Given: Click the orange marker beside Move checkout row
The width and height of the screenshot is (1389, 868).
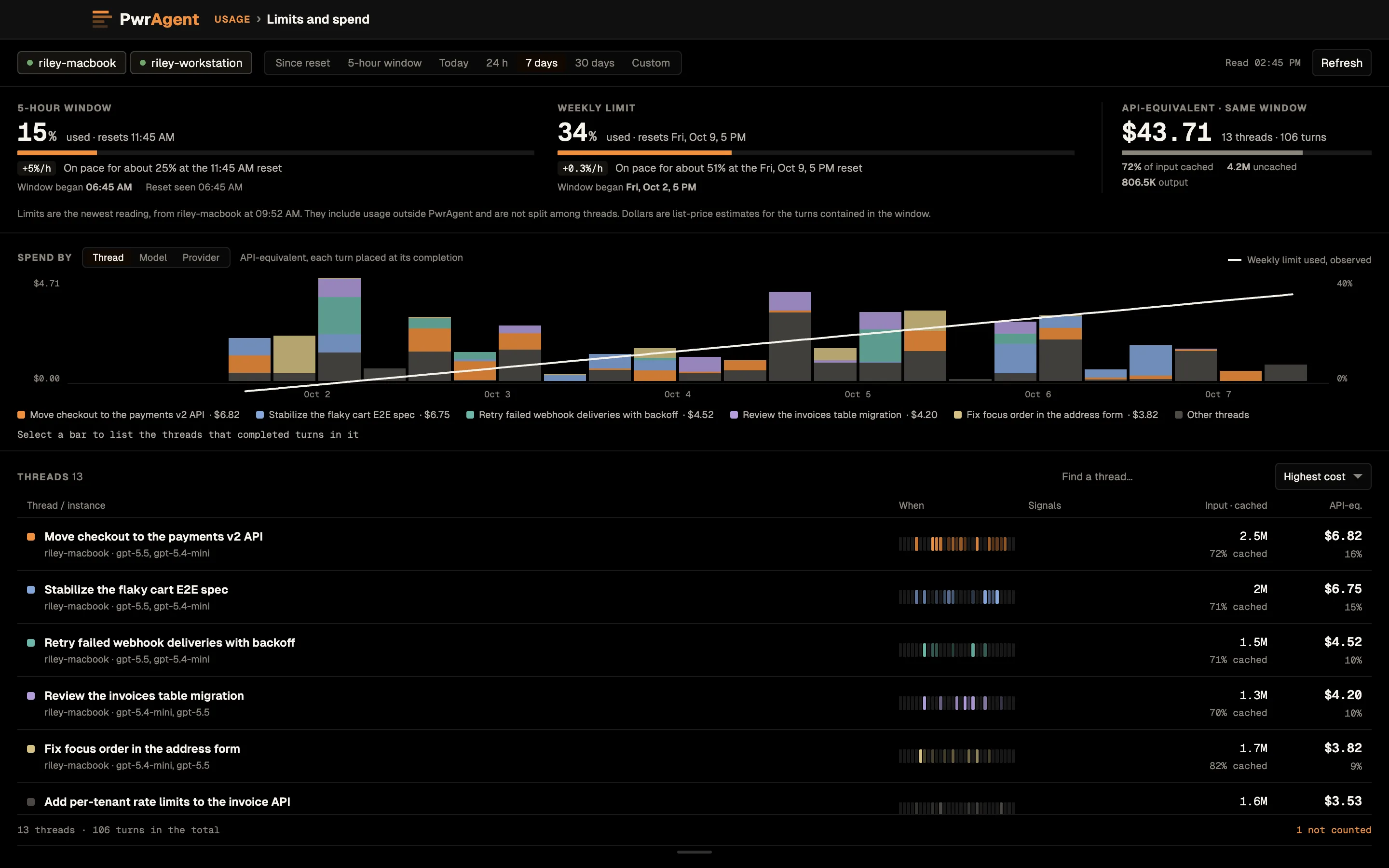Looking at the screenshot, I should [31, 537].
